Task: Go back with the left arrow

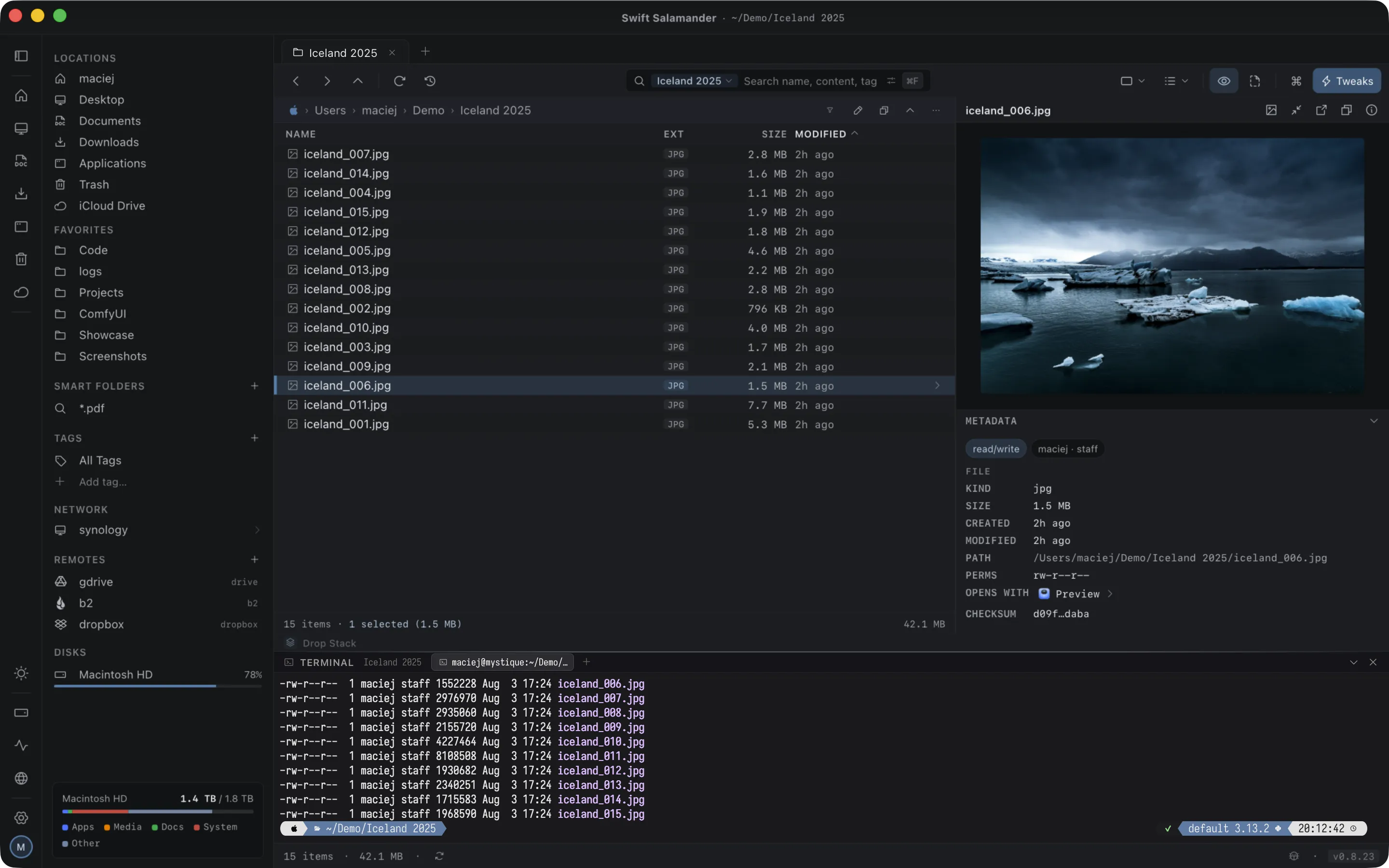Action: pyautogui.click(x=296, y=81)
